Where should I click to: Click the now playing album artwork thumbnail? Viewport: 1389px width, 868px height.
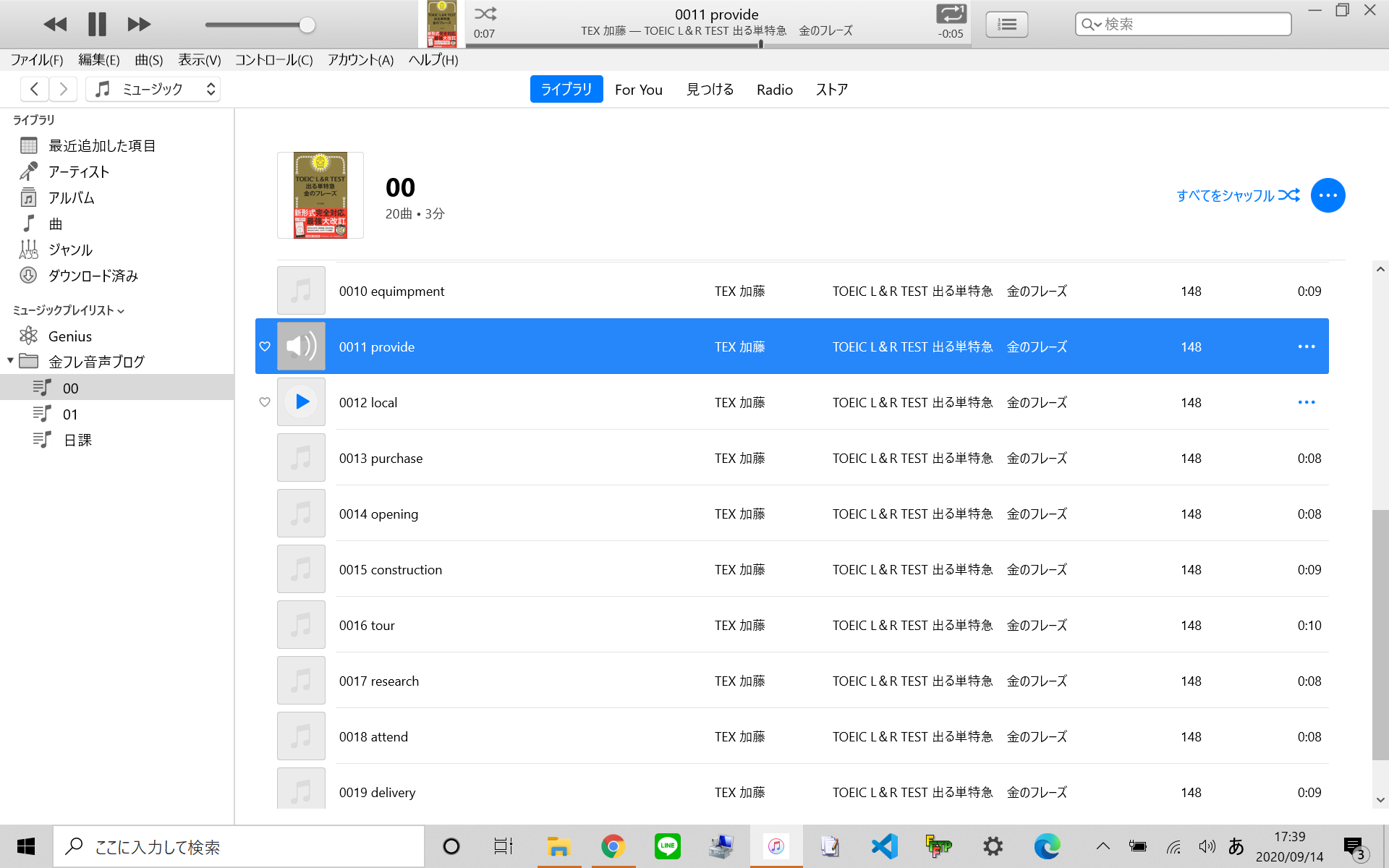441,24
